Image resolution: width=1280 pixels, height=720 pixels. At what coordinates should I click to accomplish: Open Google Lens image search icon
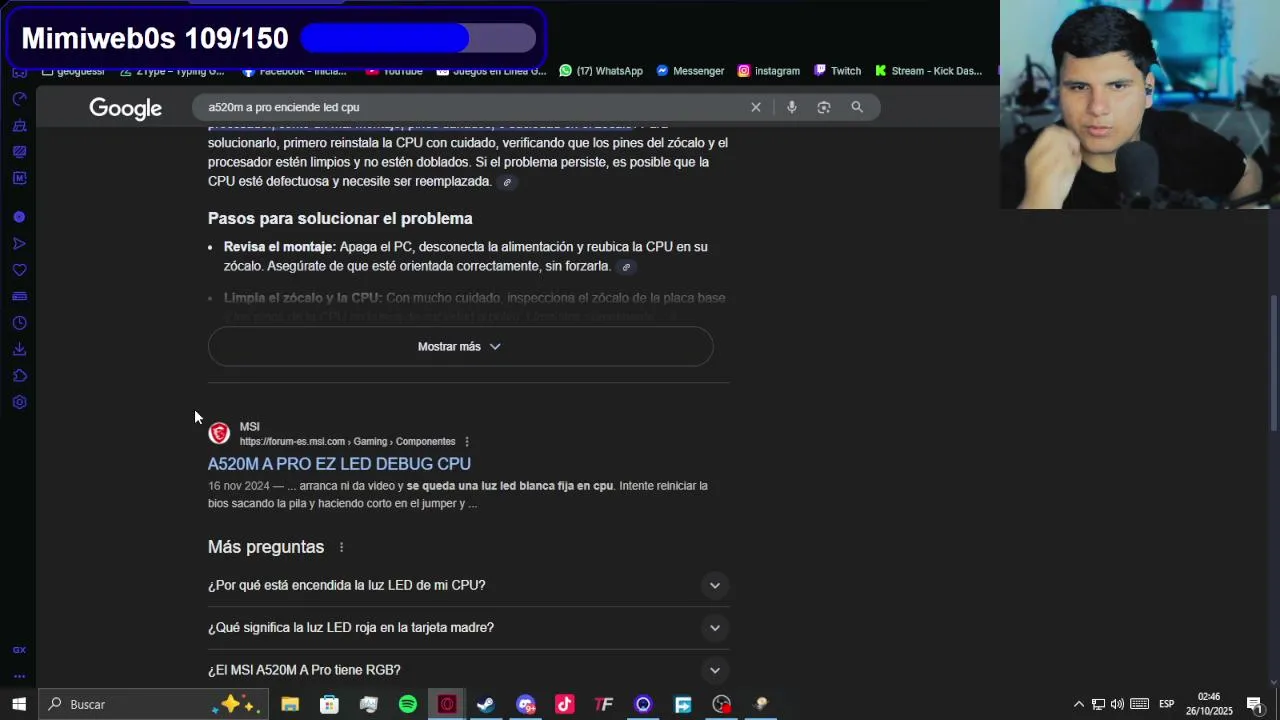point(824,107)
